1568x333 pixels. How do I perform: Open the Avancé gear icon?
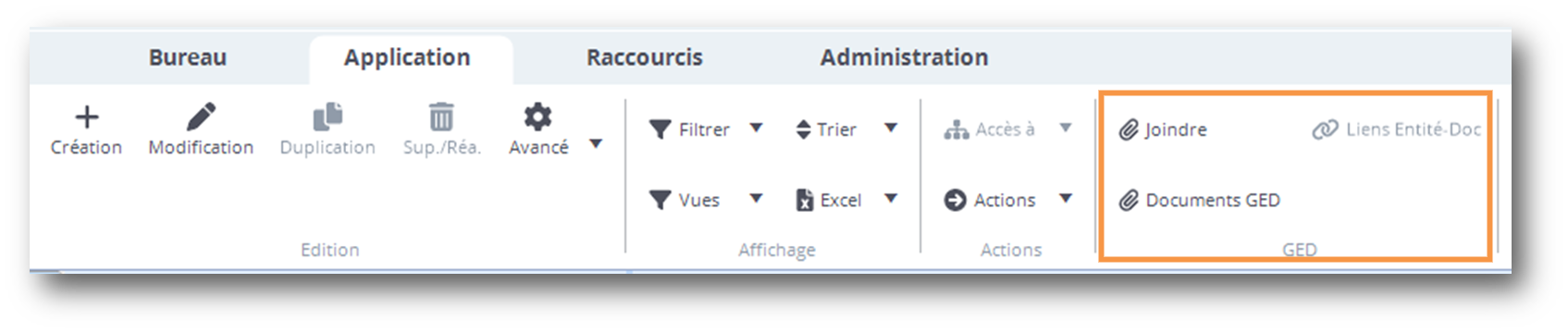tap(537, 117)
